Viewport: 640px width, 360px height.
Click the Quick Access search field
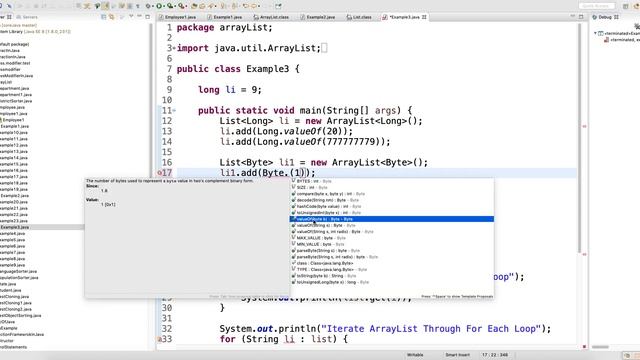click(x=597, y=6)
